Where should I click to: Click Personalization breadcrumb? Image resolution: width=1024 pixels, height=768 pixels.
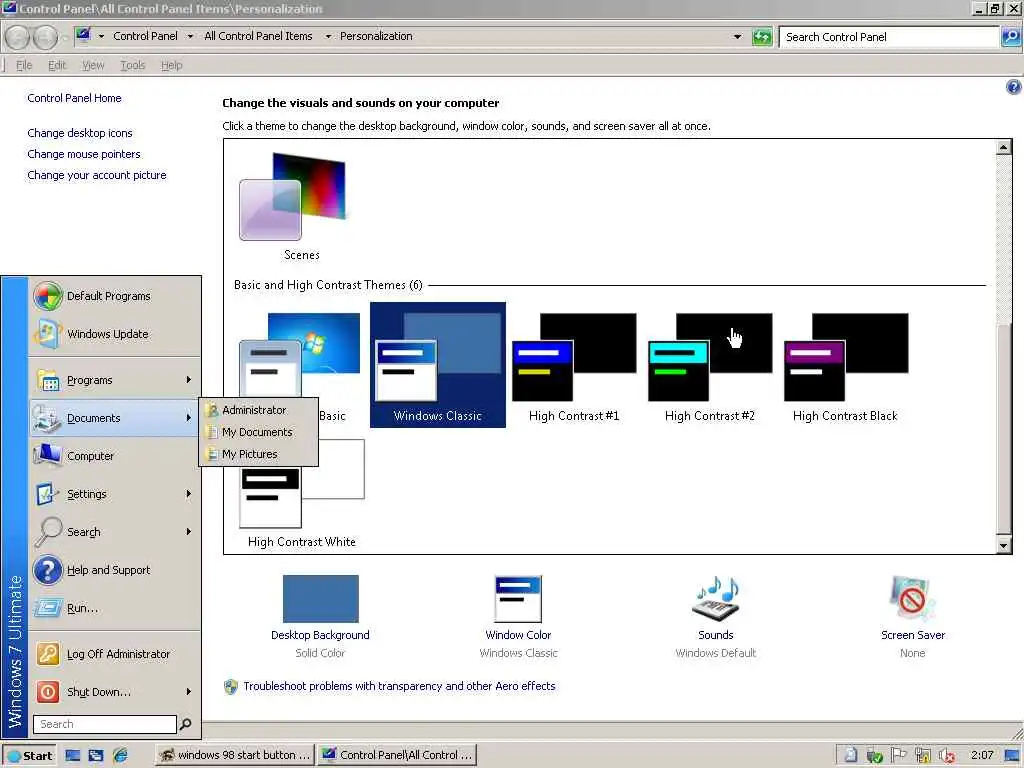coord(376,37)
